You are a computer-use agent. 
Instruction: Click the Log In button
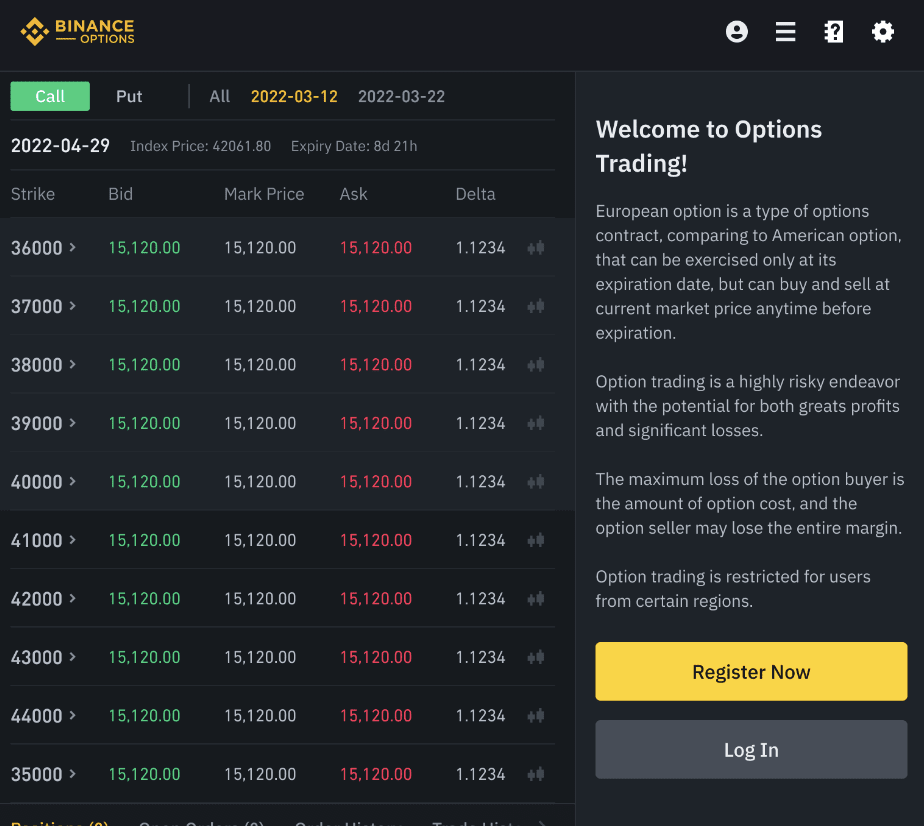coord(751,750)
